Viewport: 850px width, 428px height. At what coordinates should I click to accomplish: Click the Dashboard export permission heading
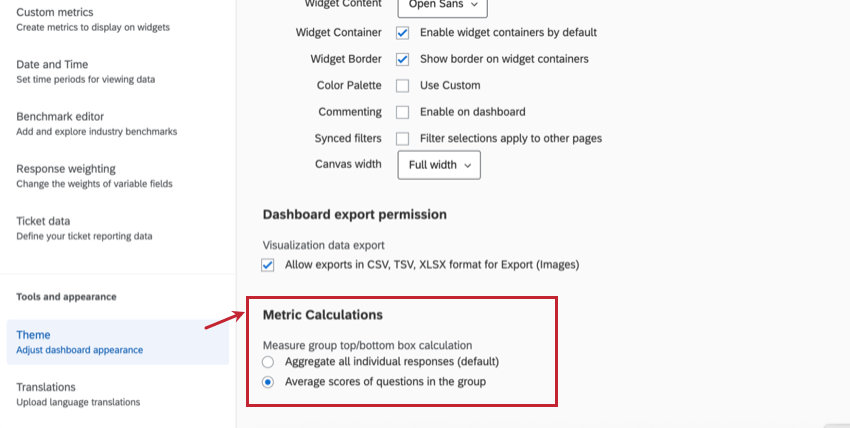pyautogui.click(x=354, y=214)
